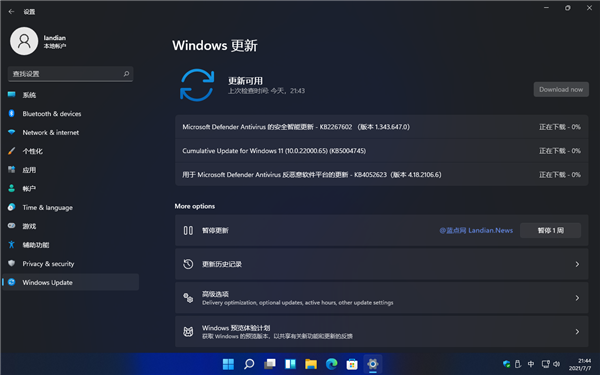Click the landian account name

click(x=54, y=38)
